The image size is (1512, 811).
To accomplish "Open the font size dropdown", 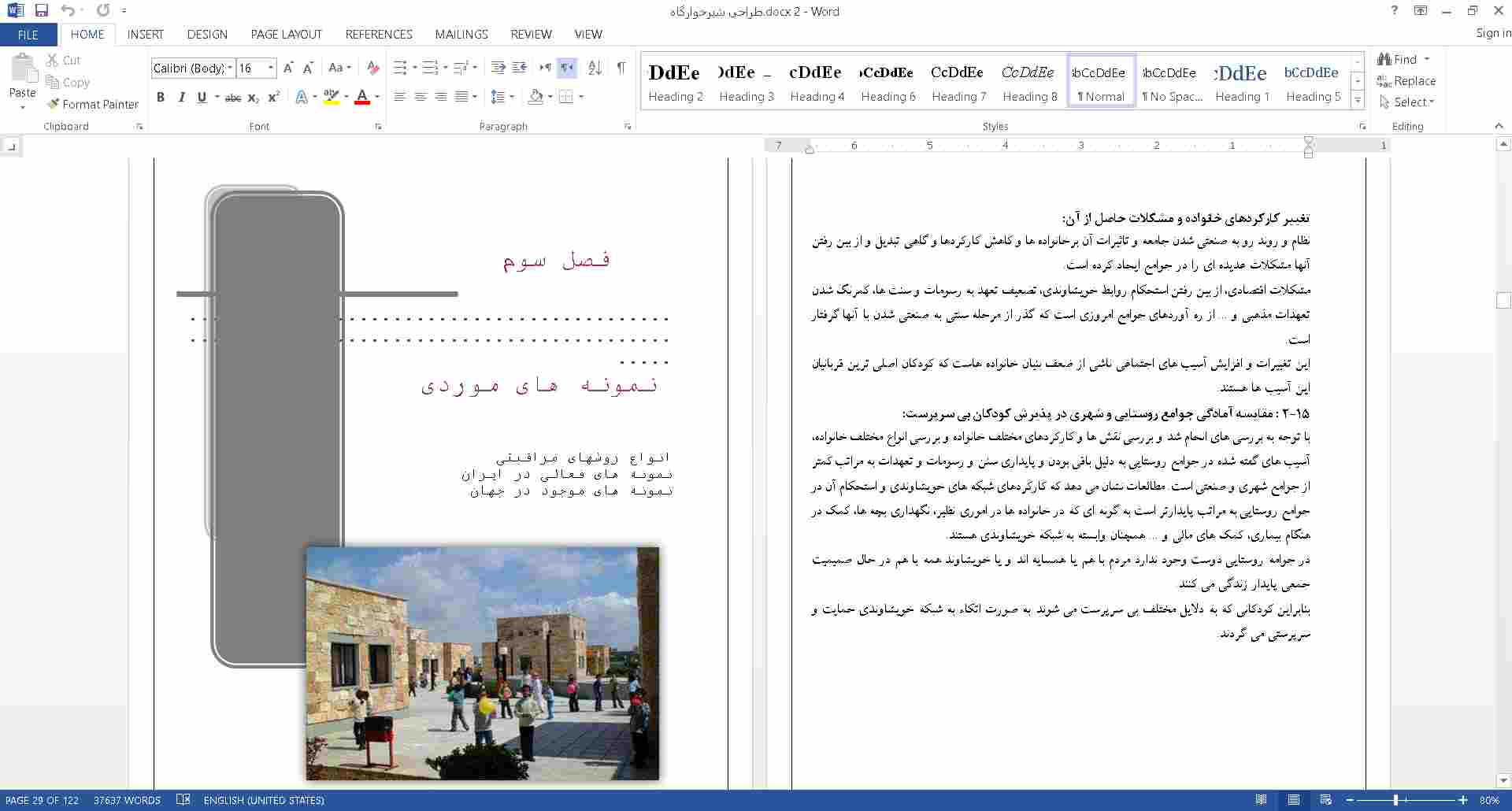I will pyautogui.click(x=271, y=68).
